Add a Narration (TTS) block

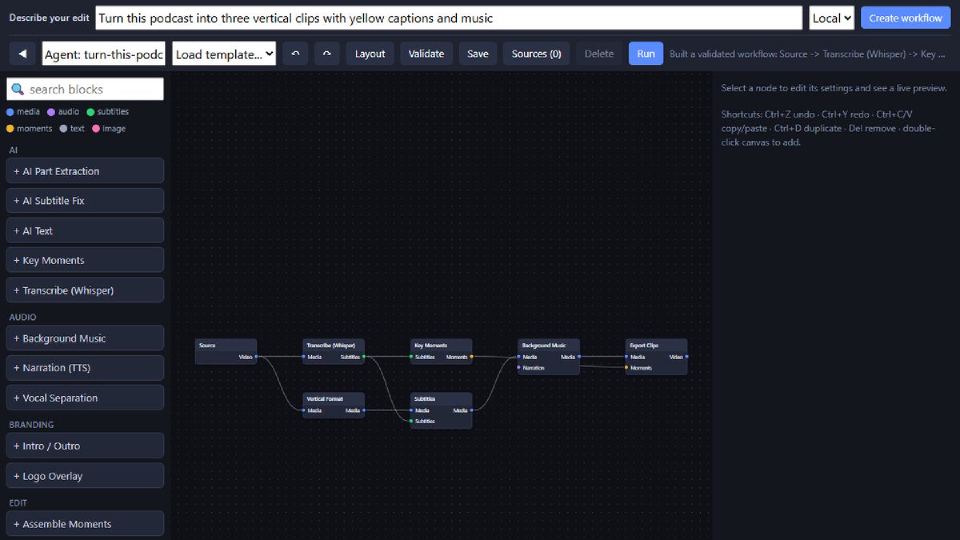click(x=85, y=368)
